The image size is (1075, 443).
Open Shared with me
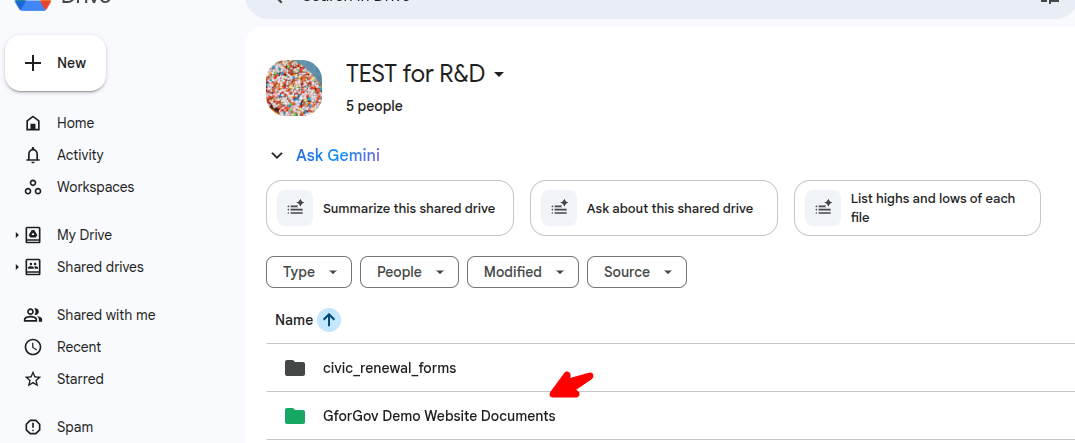pyautogui.click(x=106, y=315)
